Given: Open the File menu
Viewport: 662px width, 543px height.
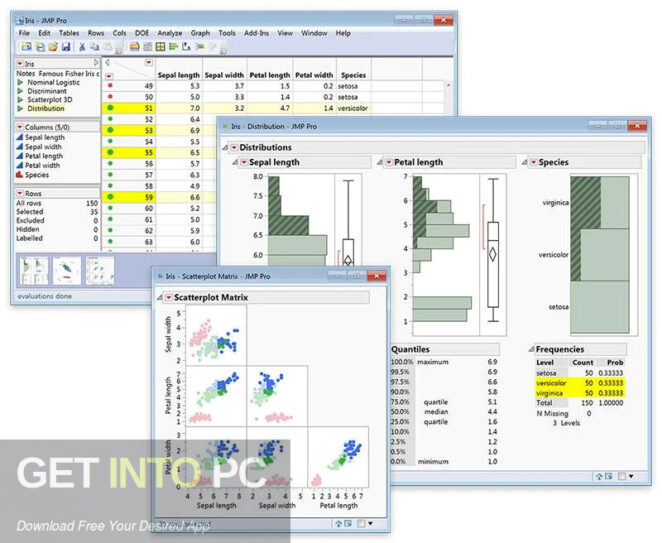Looking at the screenshot, I should (24, 33).
